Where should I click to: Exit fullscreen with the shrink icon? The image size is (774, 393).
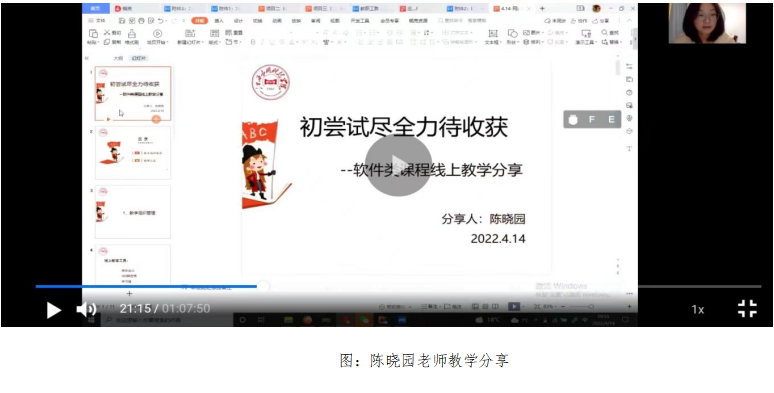[x=747, y=309]
